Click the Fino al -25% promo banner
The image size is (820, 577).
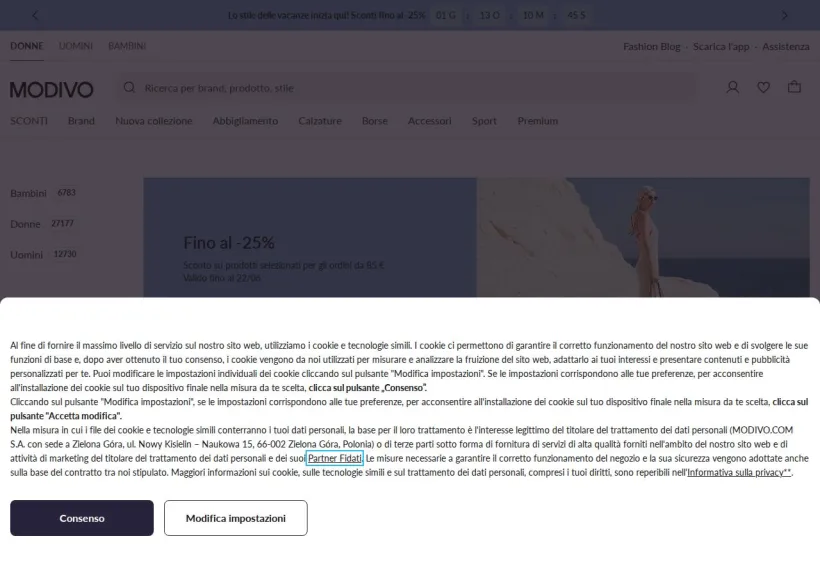310,237
